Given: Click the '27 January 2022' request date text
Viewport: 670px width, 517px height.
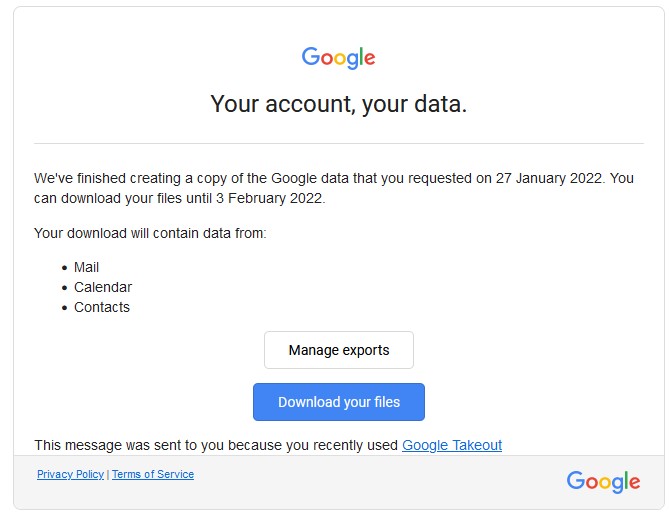Looking at the screenshot, I should pos(549,178).
